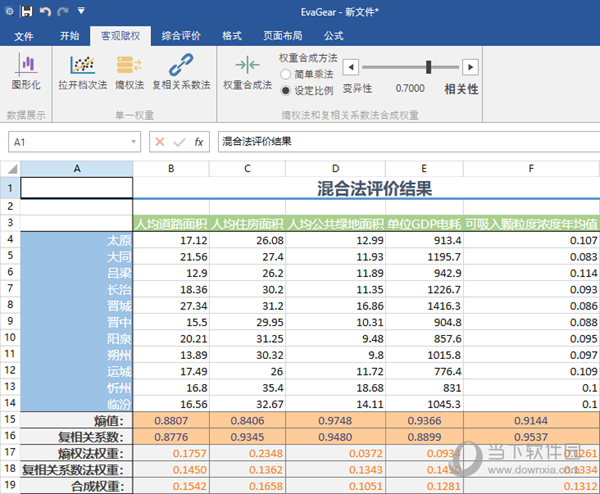The width and height of the screenshot is (600, 494).
Task: Select column A header
Action: point(77,169)
